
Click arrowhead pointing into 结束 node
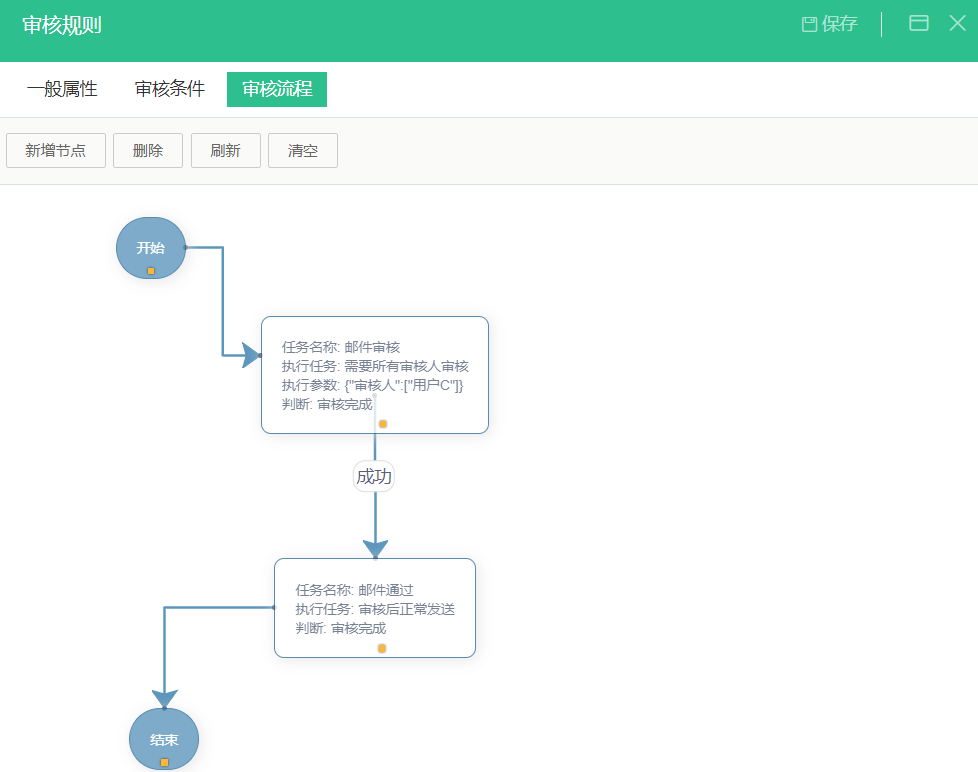[x=165, y=698]
